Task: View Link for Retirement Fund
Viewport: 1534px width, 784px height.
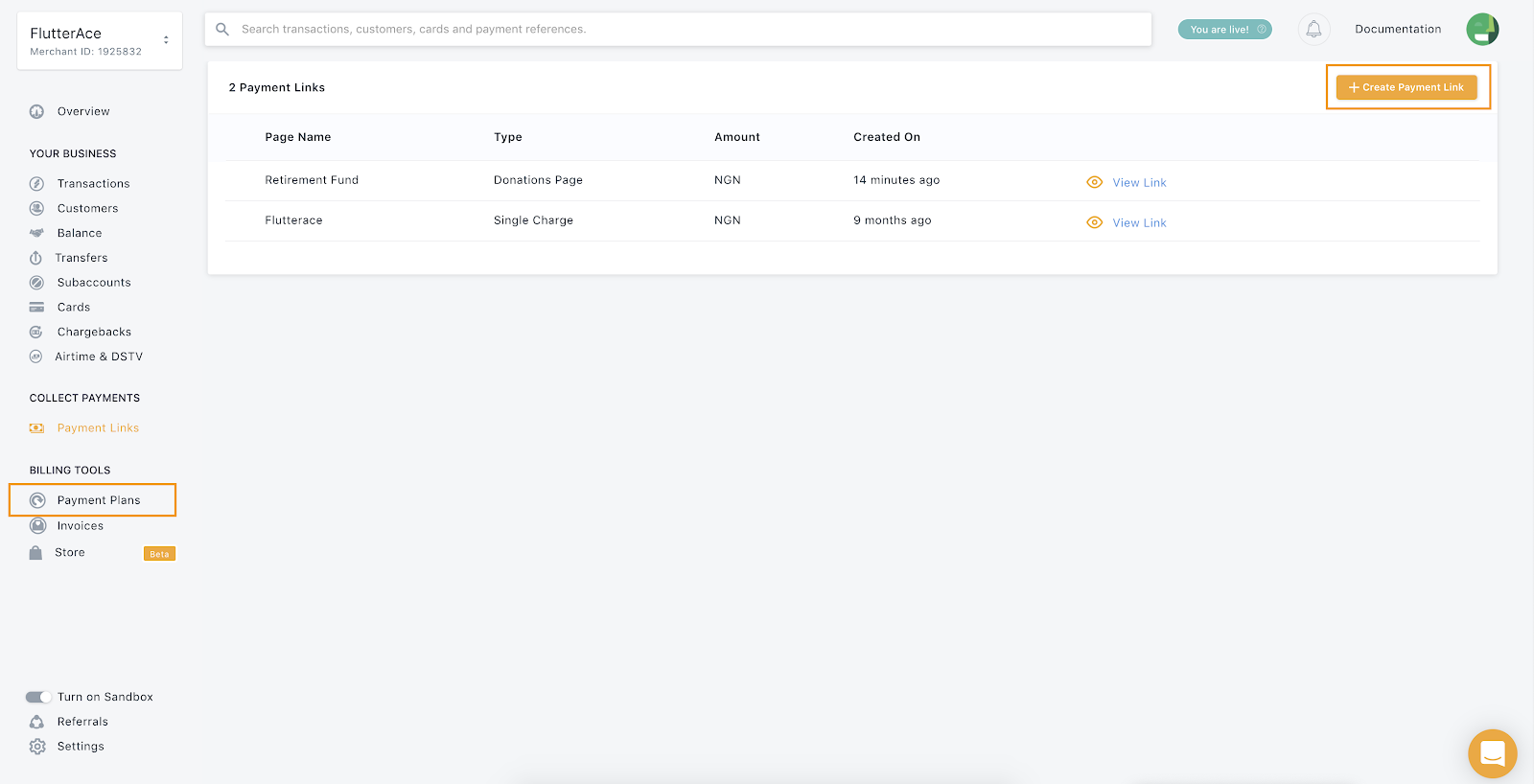Action: coord(1139,183)
